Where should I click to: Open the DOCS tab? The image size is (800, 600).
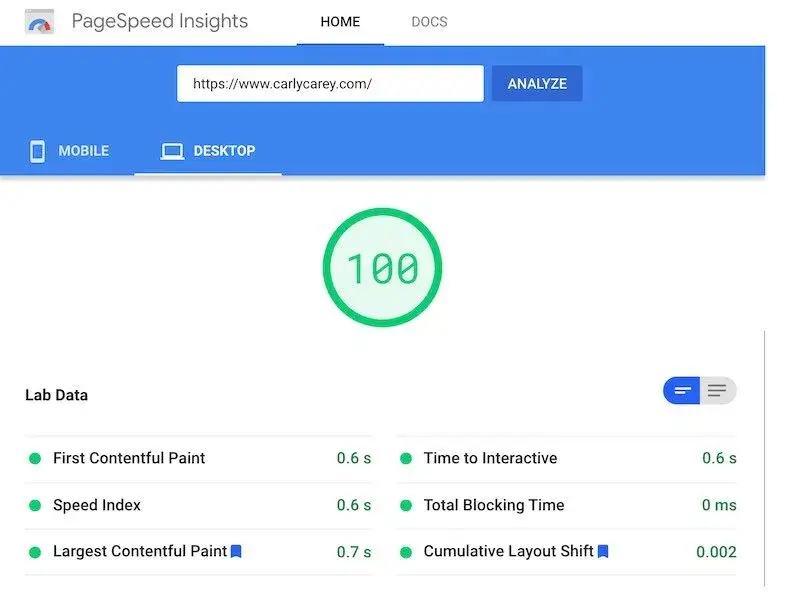[x=430, y=22]
